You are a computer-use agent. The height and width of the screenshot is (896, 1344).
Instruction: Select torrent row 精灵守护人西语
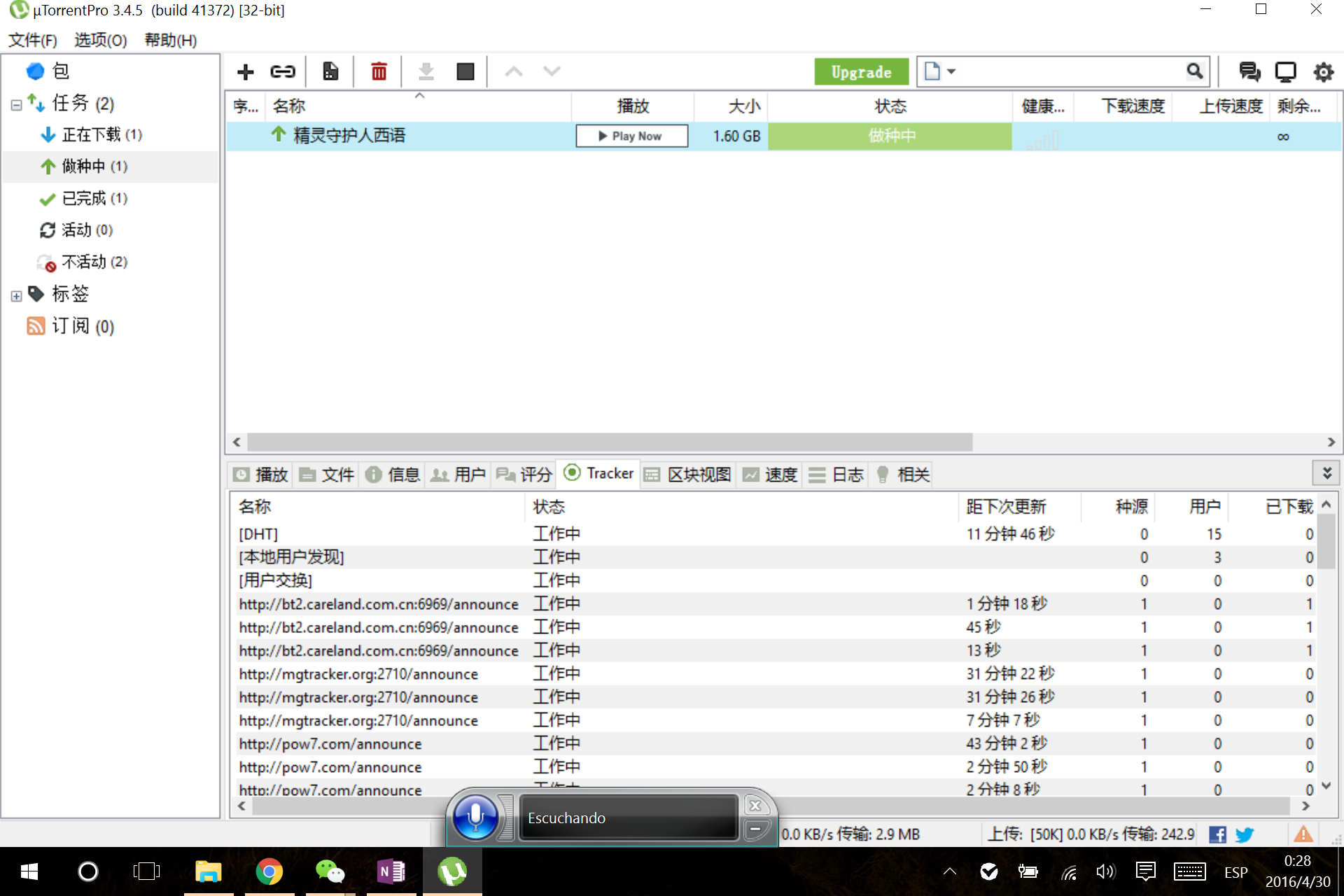pos(783,136)
